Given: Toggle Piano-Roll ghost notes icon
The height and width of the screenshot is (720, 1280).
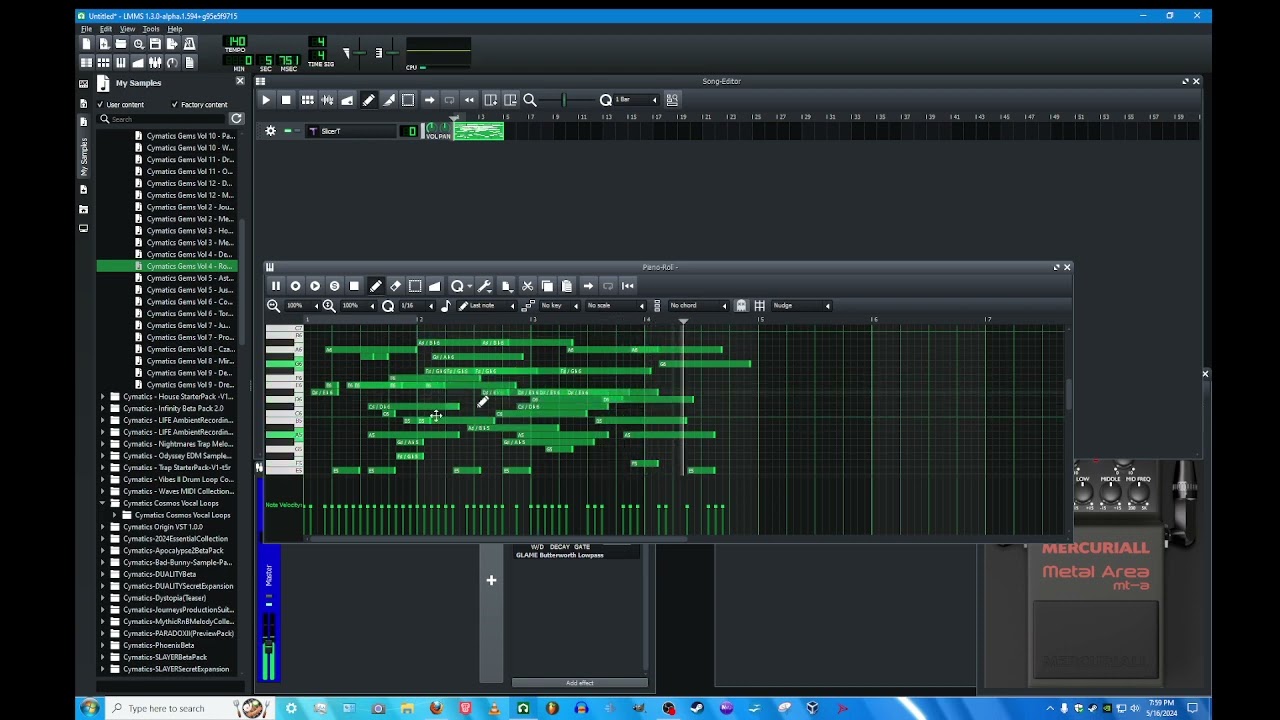Looking at the screenshot, I should click(741, 306).
